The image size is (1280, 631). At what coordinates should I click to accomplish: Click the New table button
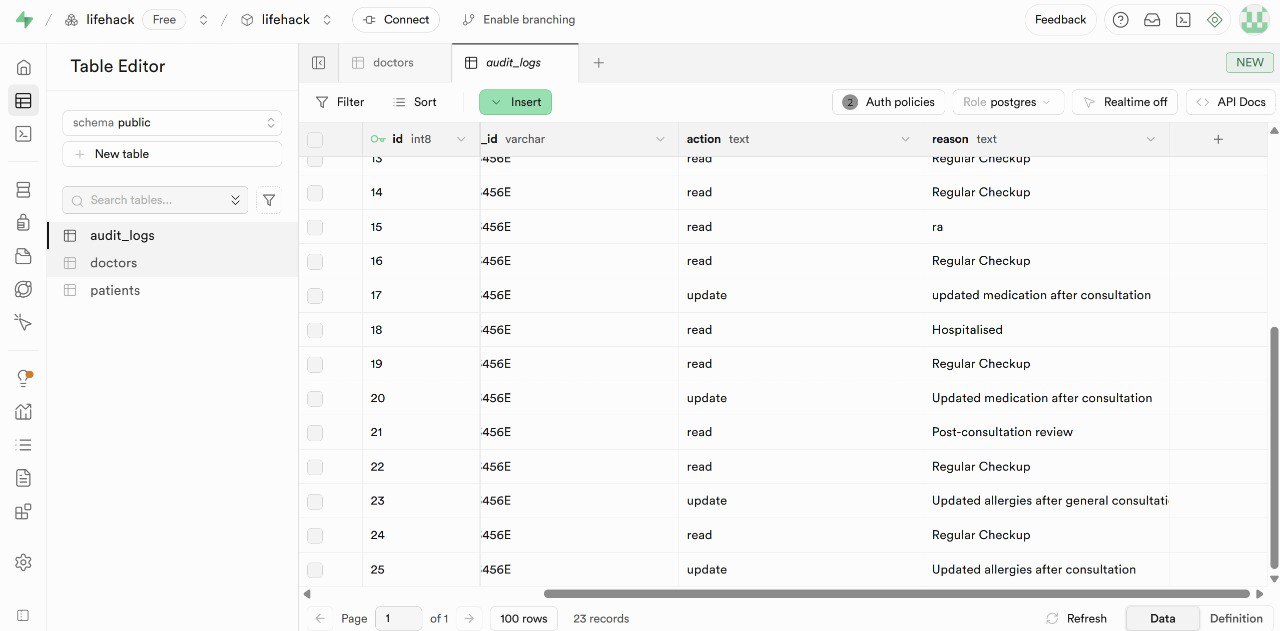point(172,154)
